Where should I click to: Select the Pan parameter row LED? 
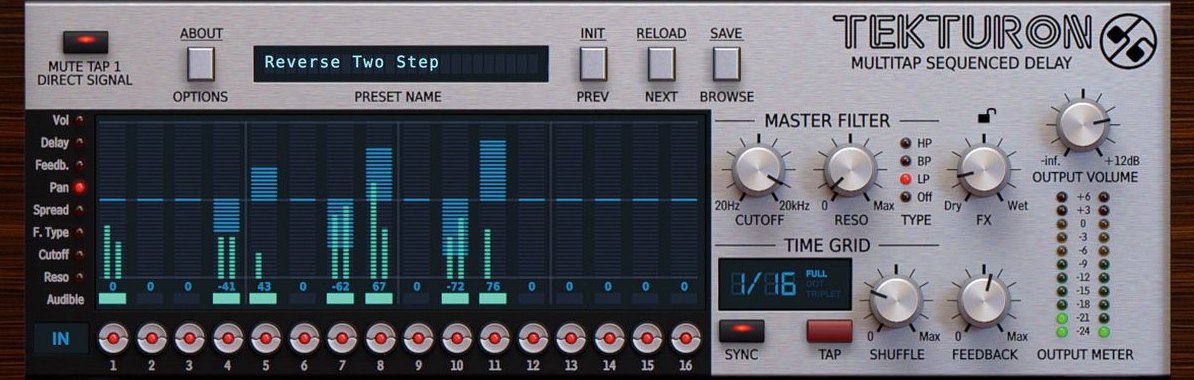[79, 187]
